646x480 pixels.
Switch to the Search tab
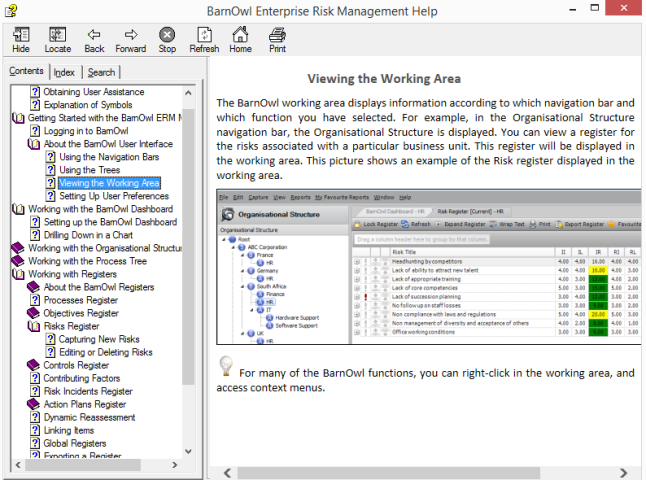pyautogui.click(x=101, y=73)
